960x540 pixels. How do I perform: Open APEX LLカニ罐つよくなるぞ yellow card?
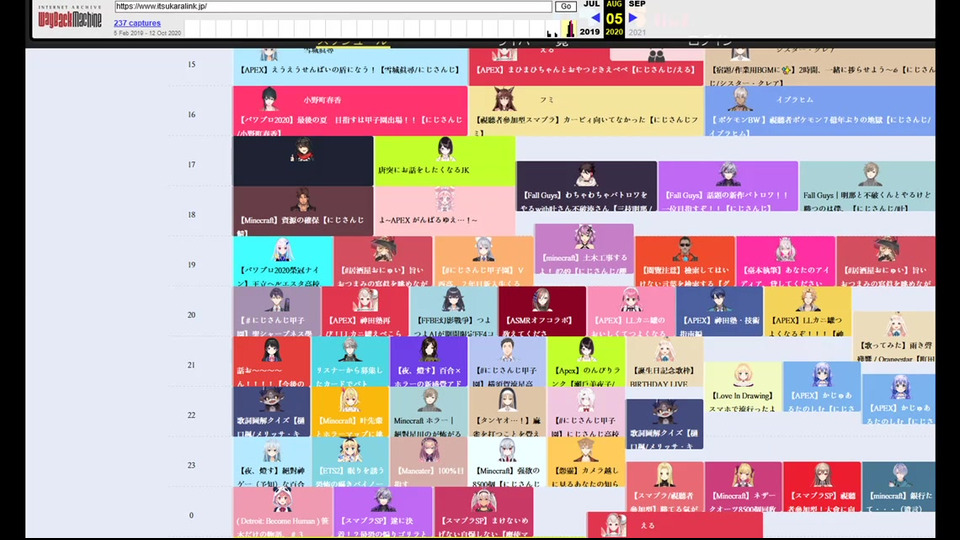tap(808, 312)
